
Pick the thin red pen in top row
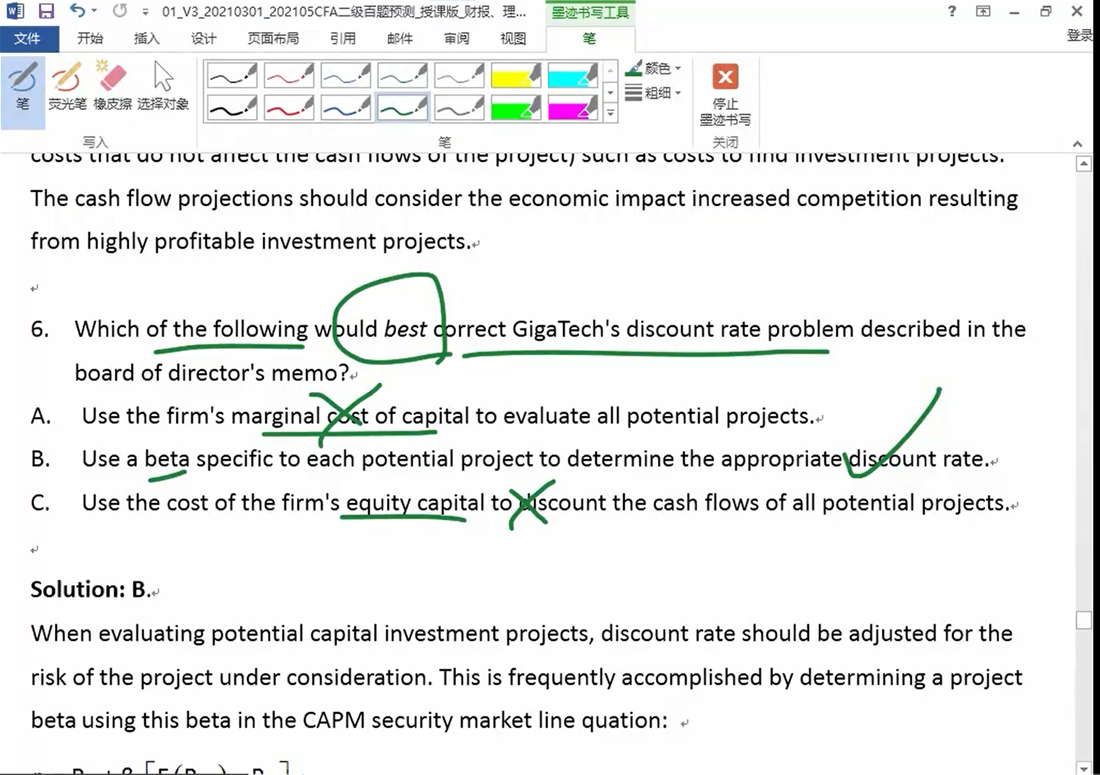coord(289,75)
